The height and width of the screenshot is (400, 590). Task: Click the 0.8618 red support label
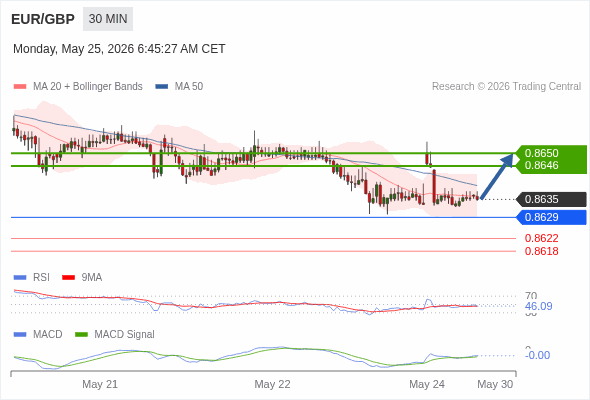click(541, 251)
